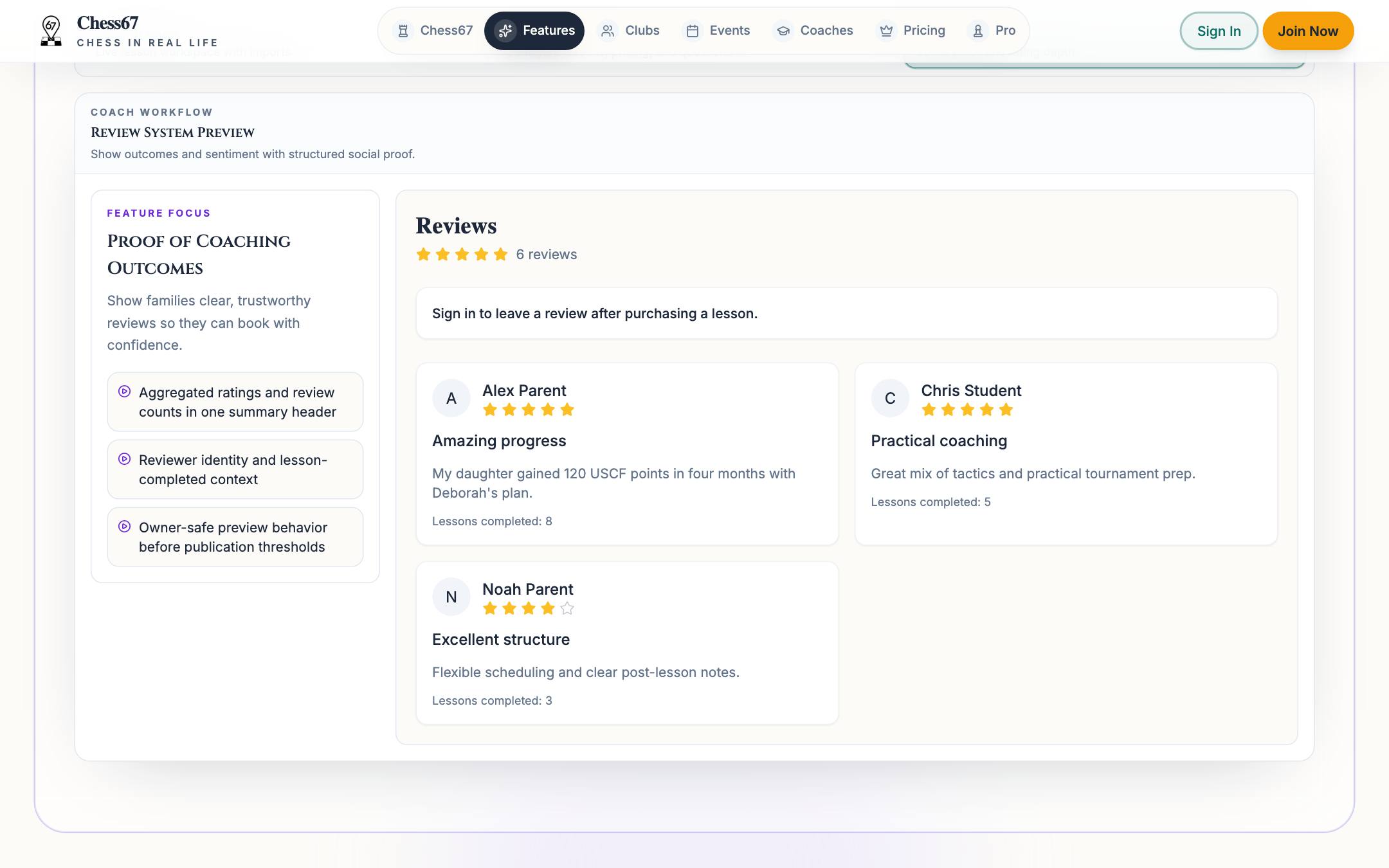
Task: Go to the Clubs nav item
Action: 630,31
